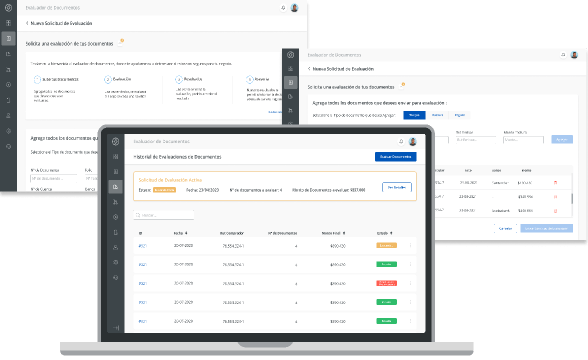Open the user profile icon in laptop sidebar

tap(116, 248)
